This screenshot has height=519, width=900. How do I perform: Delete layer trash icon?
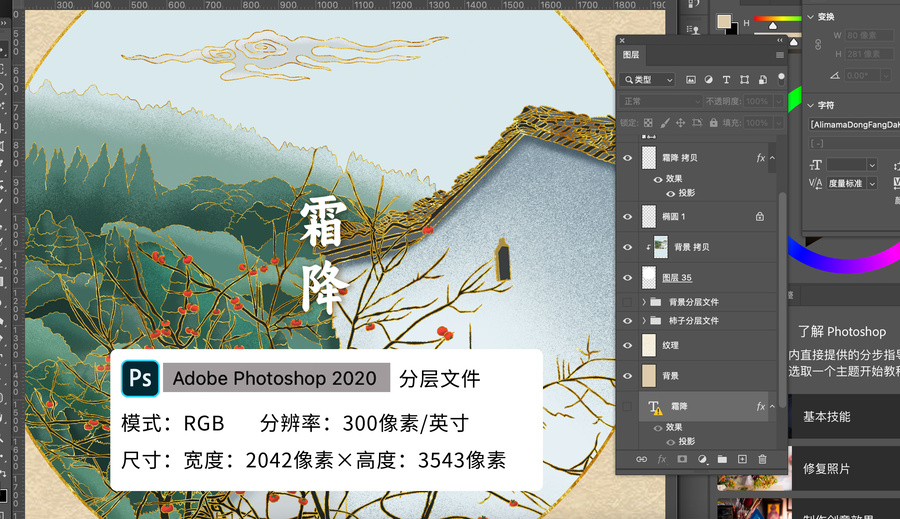pyautogui.click(x=762, y=459)
